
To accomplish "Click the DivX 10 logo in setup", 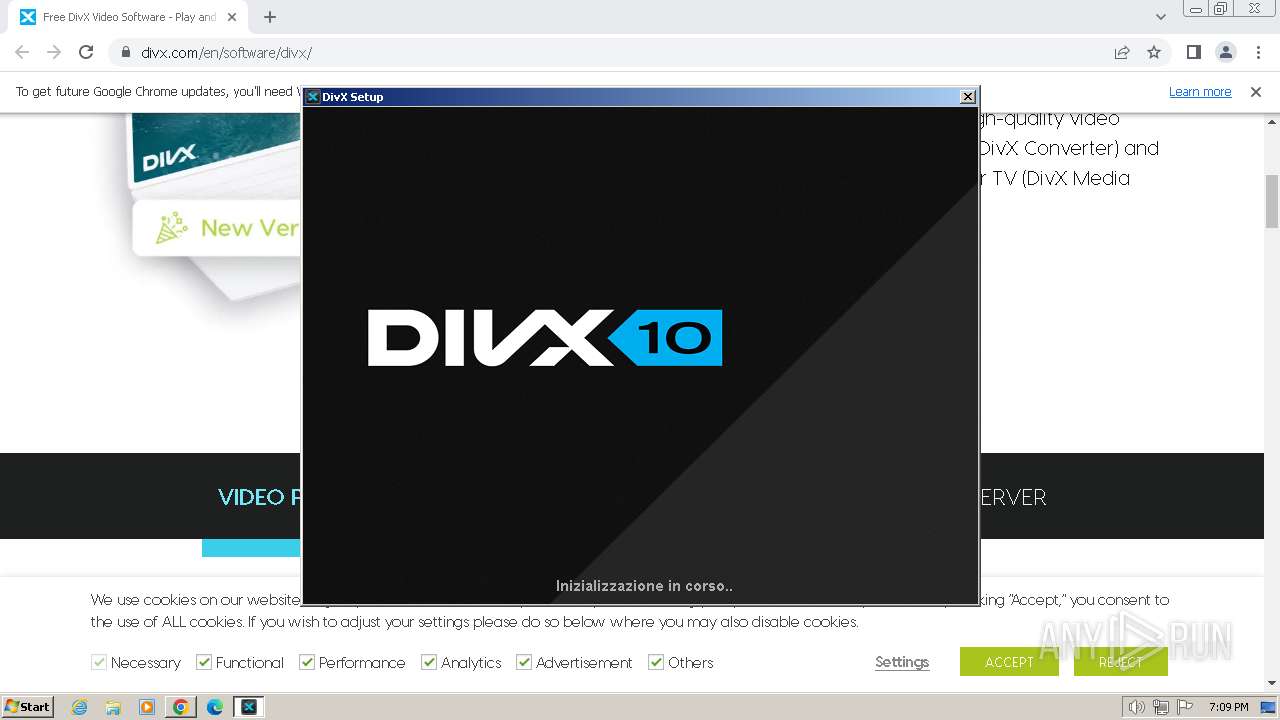I will [545, 338].
